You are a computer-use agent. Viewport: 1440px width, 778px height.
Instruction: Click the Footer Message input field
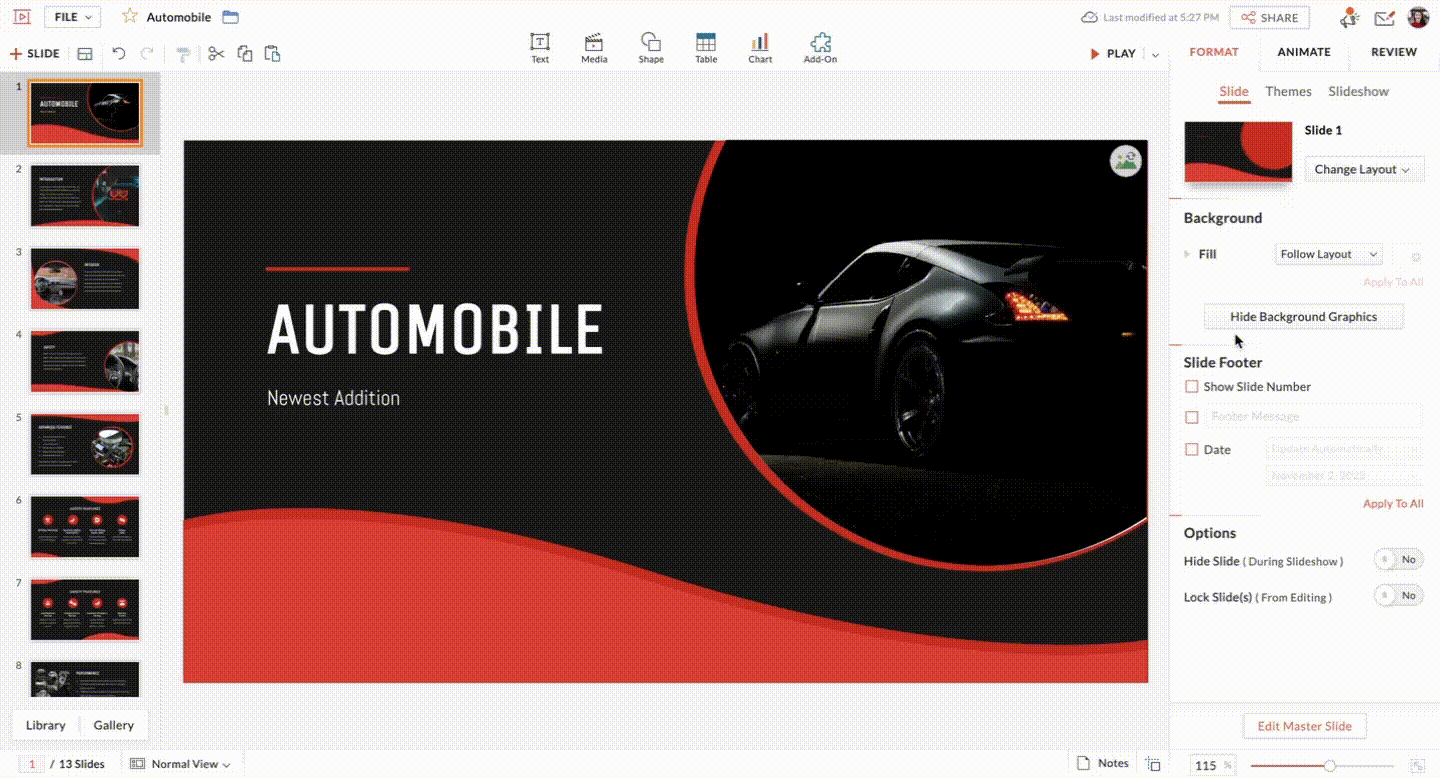coord(1313,416)
